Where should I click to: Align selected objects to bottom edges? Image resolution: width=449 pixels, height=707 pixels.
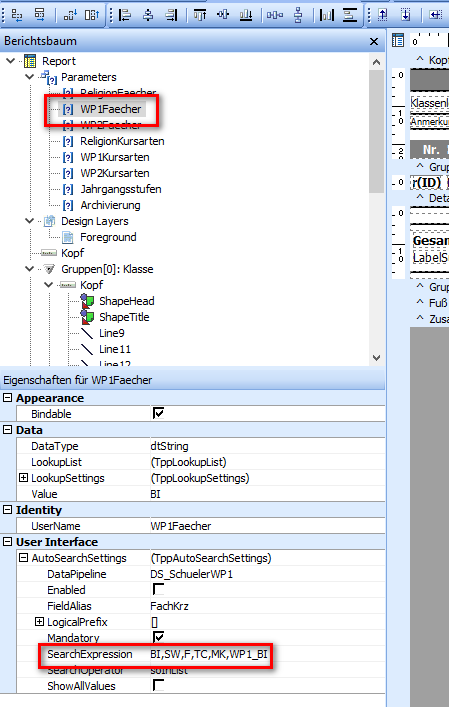pyautogui.click(x=246, y=15)
